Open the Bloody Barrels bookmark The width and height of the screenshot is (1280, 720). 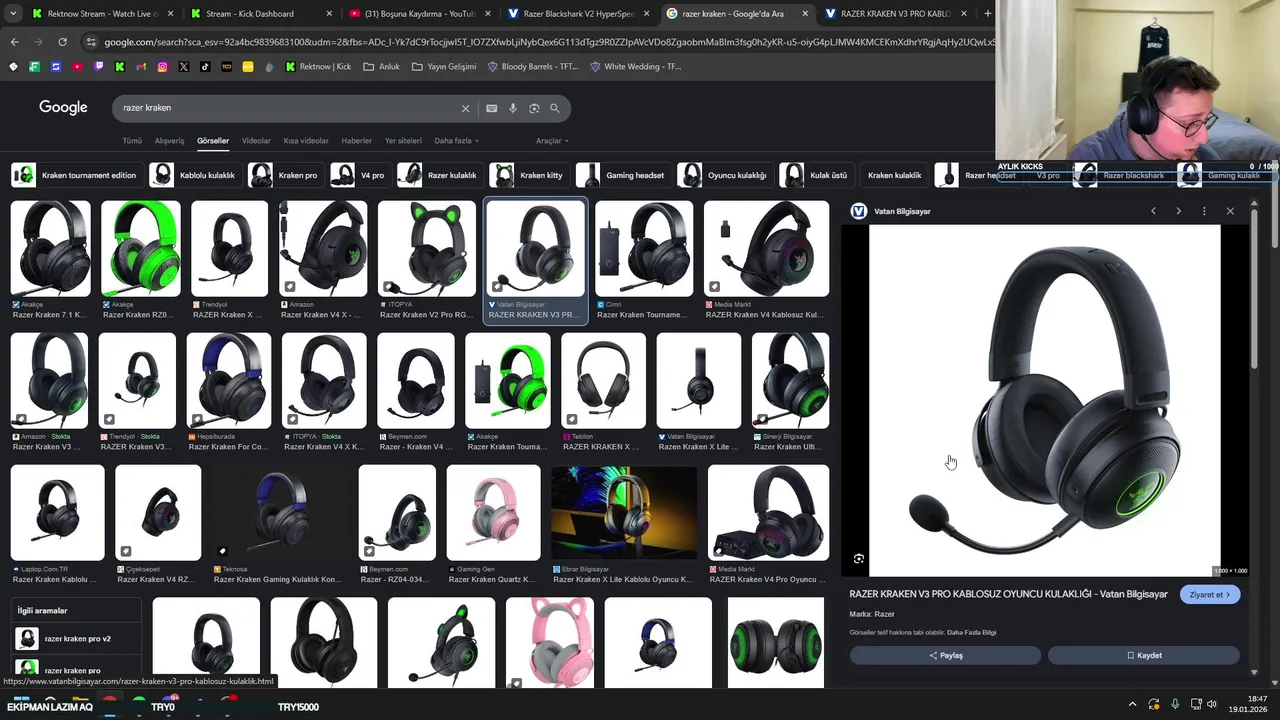coord(533,67)
